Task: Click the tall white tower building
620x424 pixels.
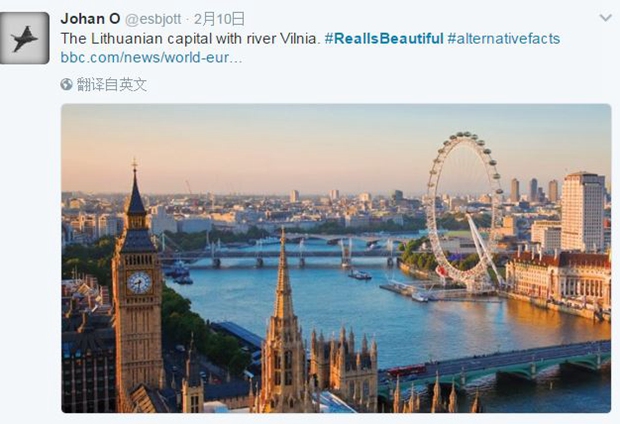Action: [x=582, y=212]
